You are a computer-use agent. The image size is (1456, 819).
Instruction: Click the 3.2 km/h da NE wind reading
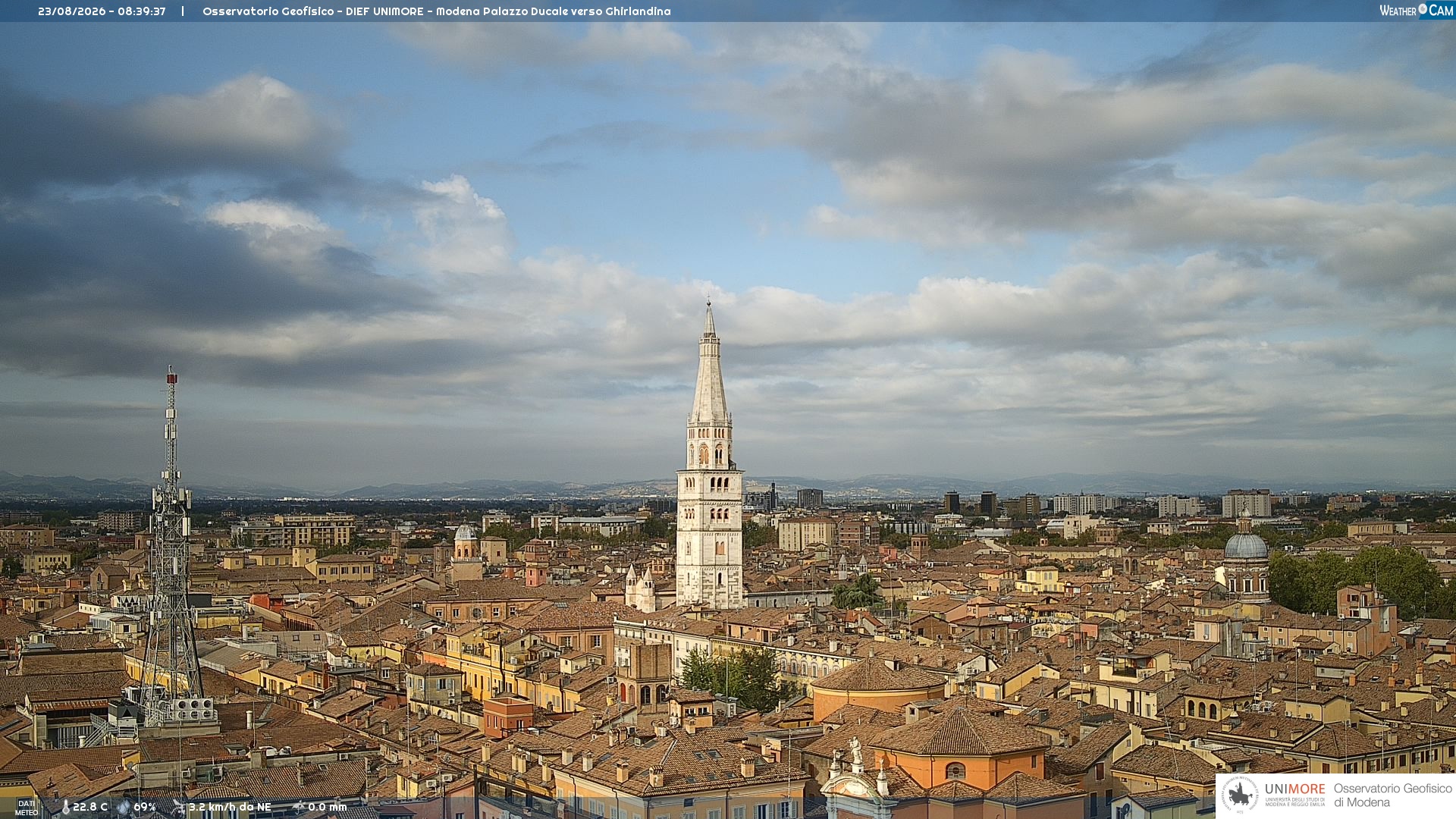pos(230,807)
